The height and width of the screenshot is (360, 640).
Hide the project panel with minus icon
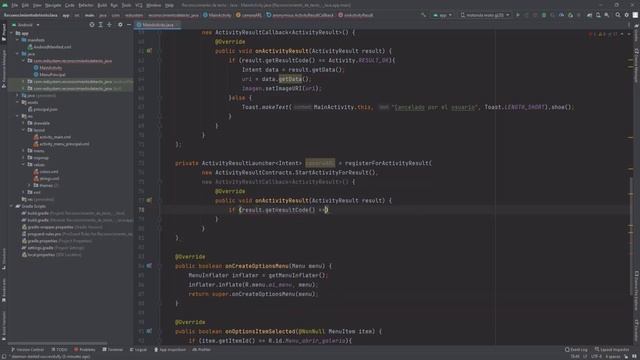(129, 25)
